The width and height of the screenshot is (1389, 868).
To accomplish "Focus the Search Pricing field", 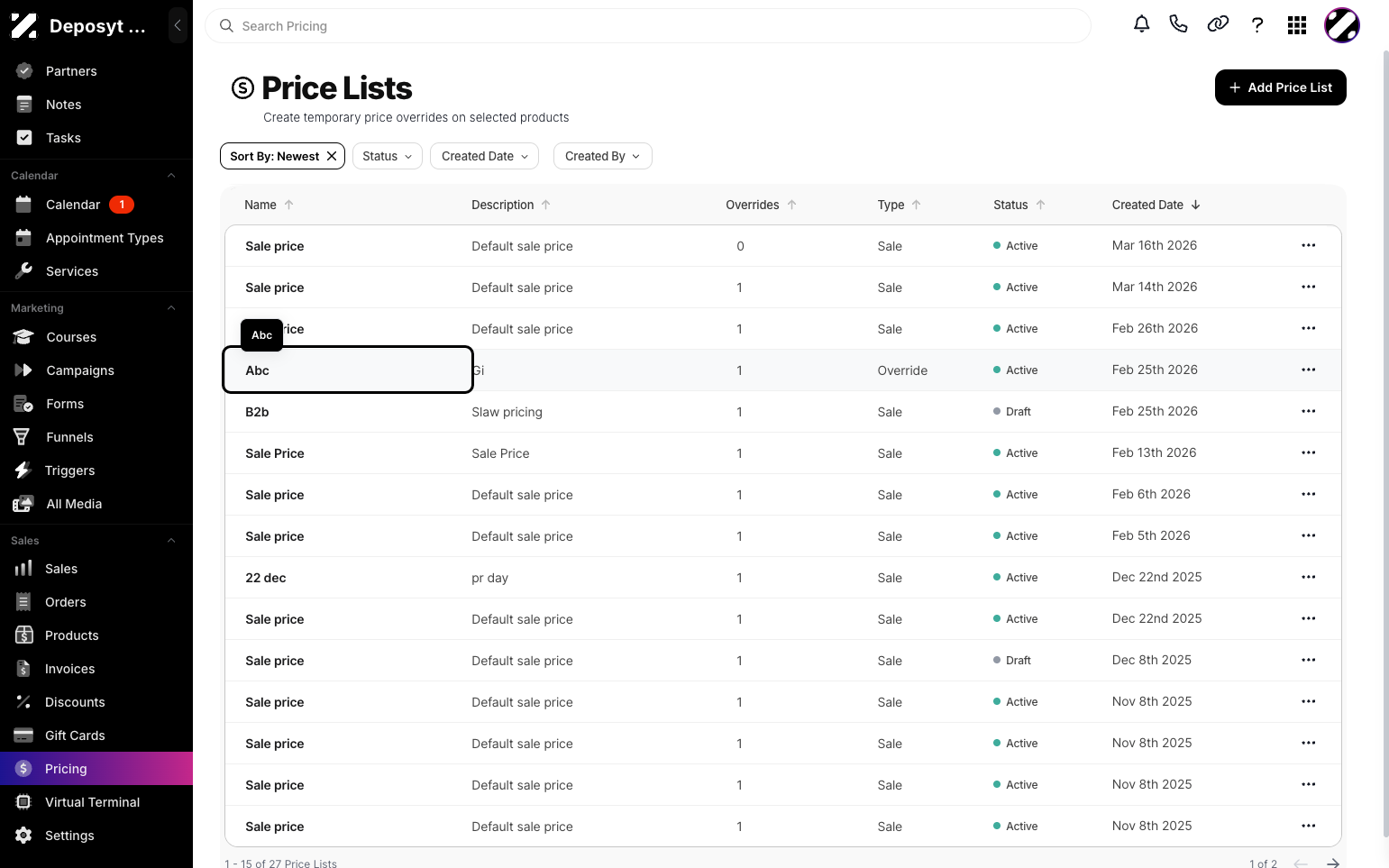I will pos(647,26).
